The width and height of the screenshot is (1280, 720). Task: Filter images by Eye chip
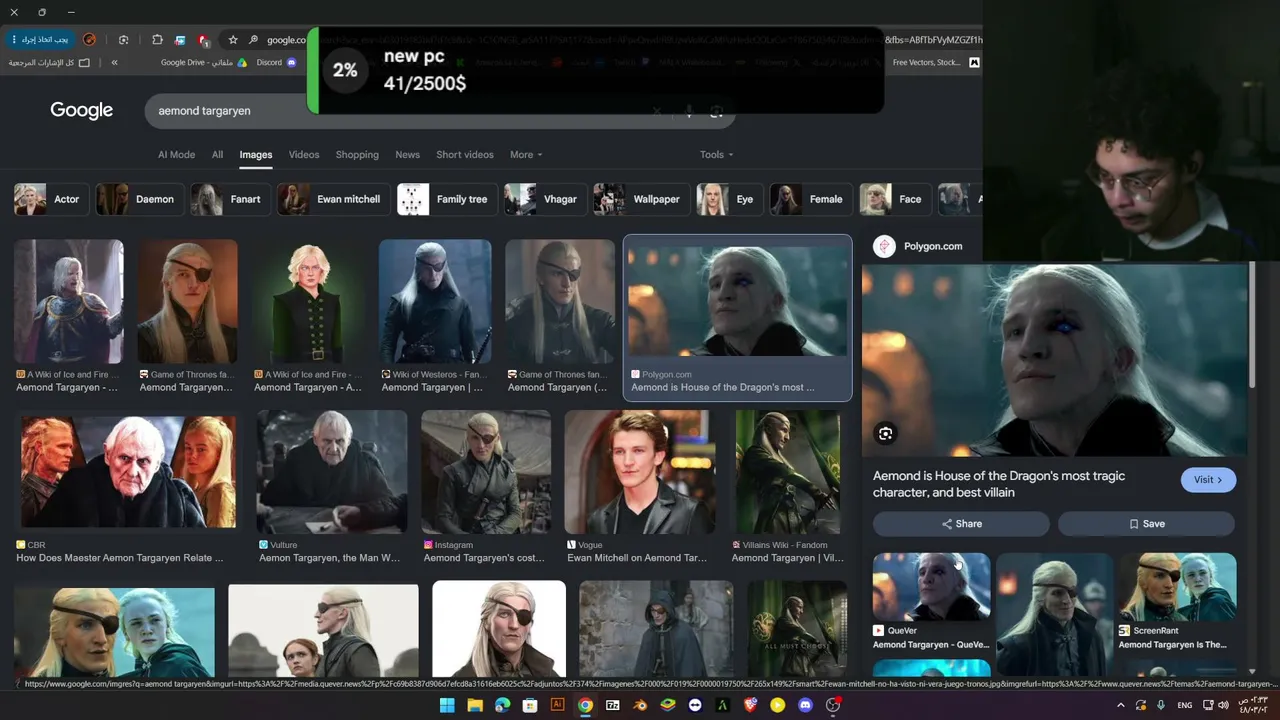(x=728, y=199)
